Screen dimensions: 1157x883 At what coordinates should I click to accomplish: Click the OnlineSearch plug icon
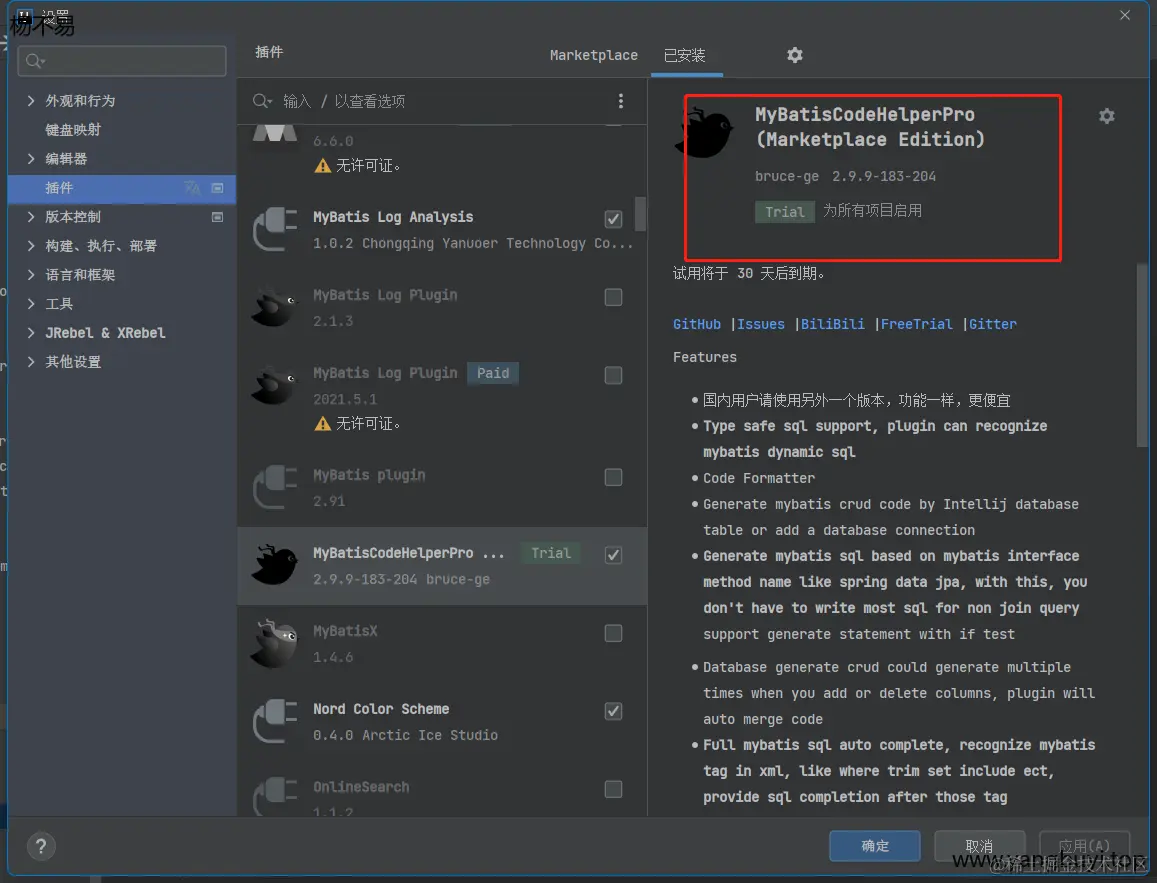[x=274, y=797]
